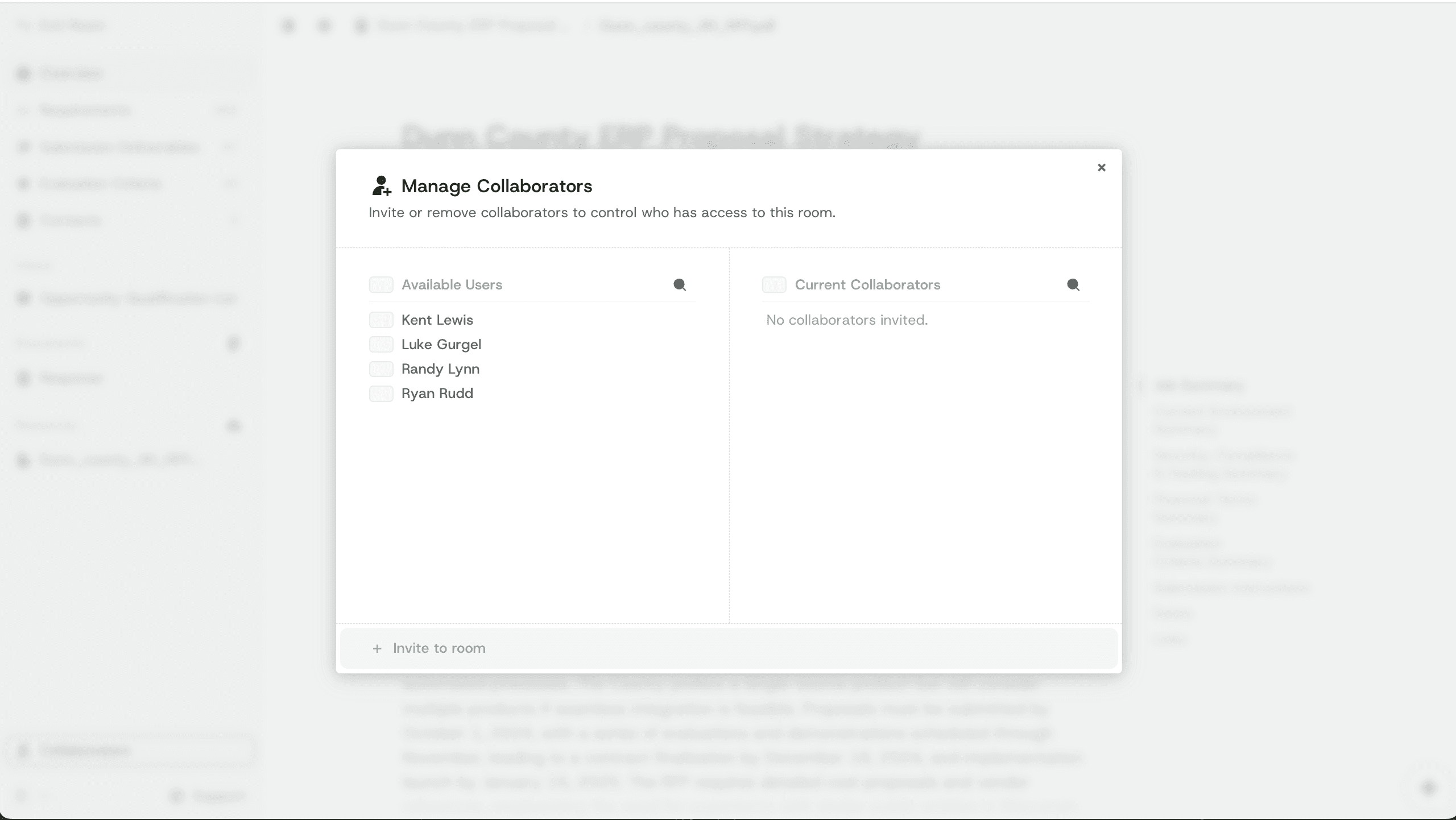Select the highlighted item at sidebar bottom
Screen dimensions: 1456x820
pos(85,751)
